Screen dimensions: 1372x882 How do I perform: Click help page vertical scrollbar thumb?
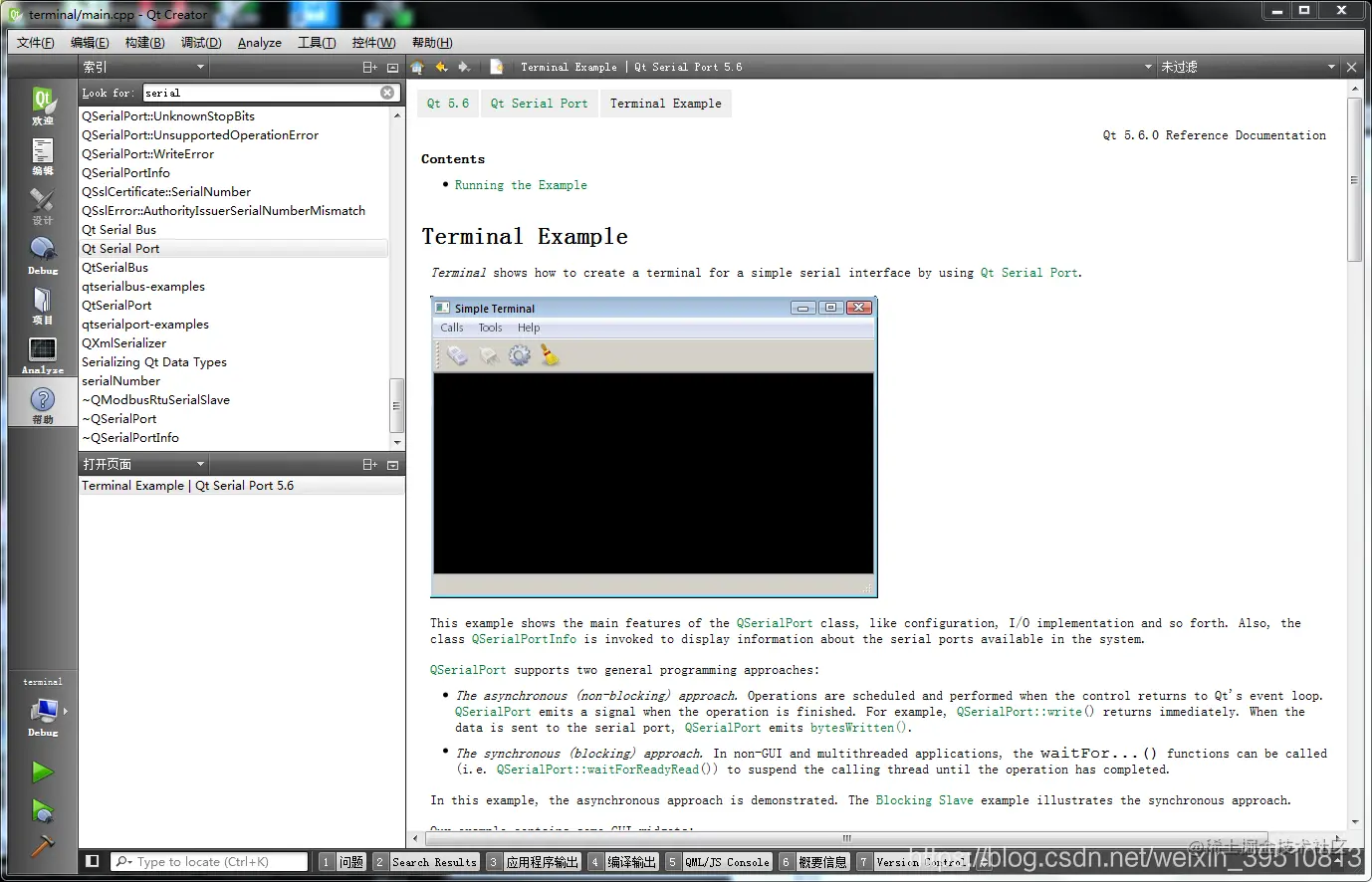[1354, 179]
